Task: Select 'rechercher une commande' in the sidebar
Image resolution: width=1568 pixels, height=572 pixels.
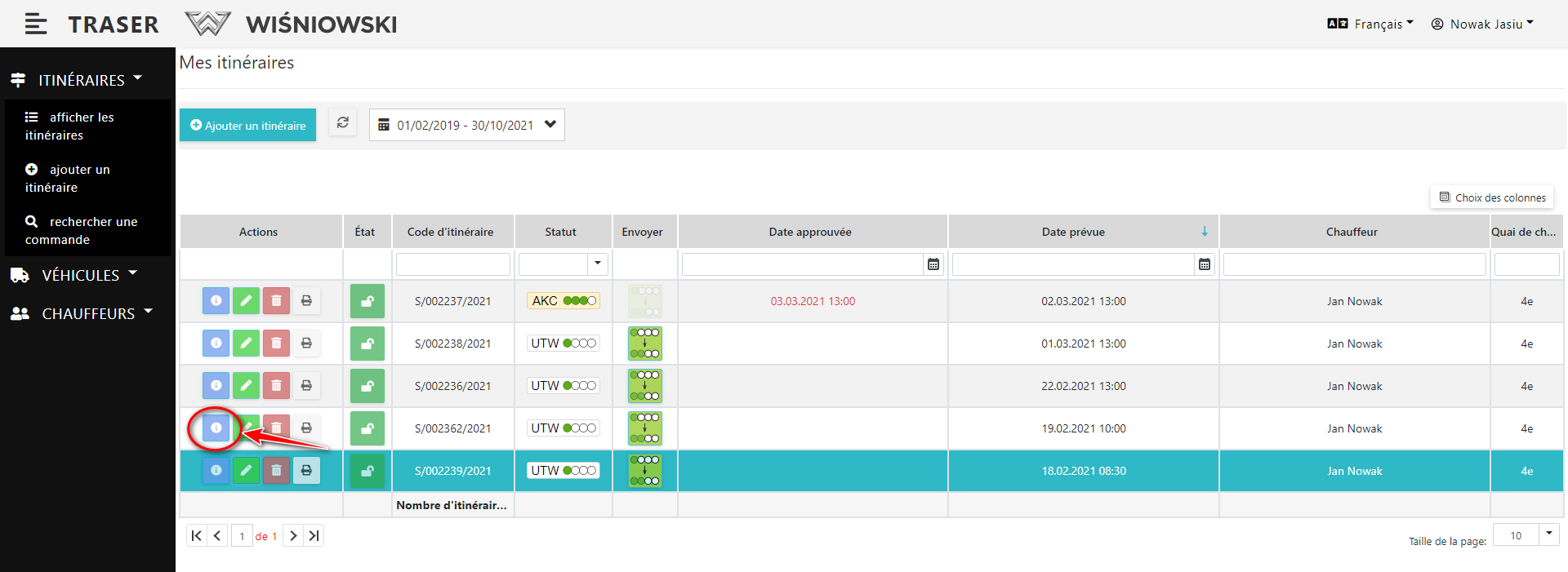Action: (81, 231)
